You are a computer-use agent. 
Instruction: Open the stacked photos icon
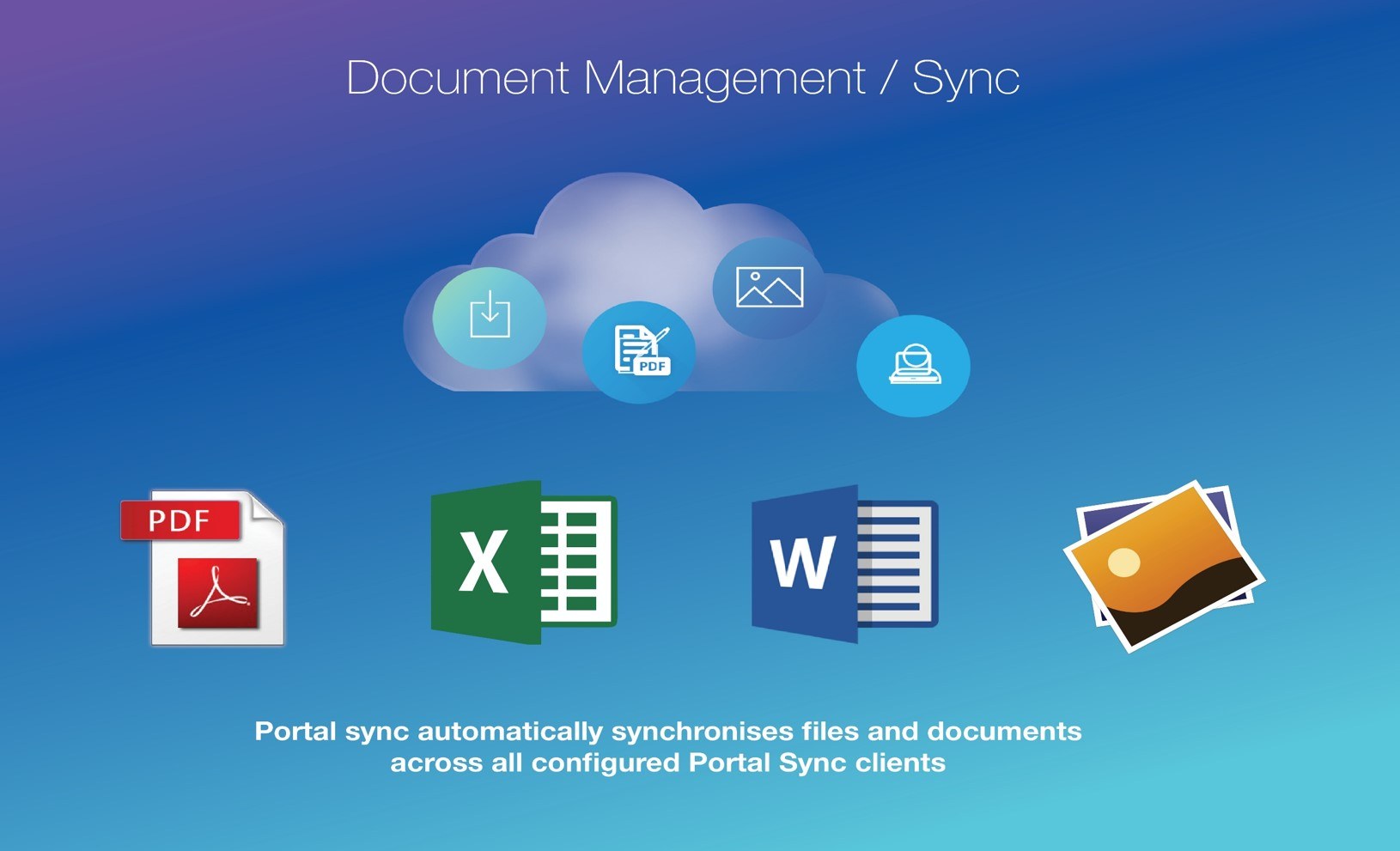pyautogui.click(x=1165, y=567)
